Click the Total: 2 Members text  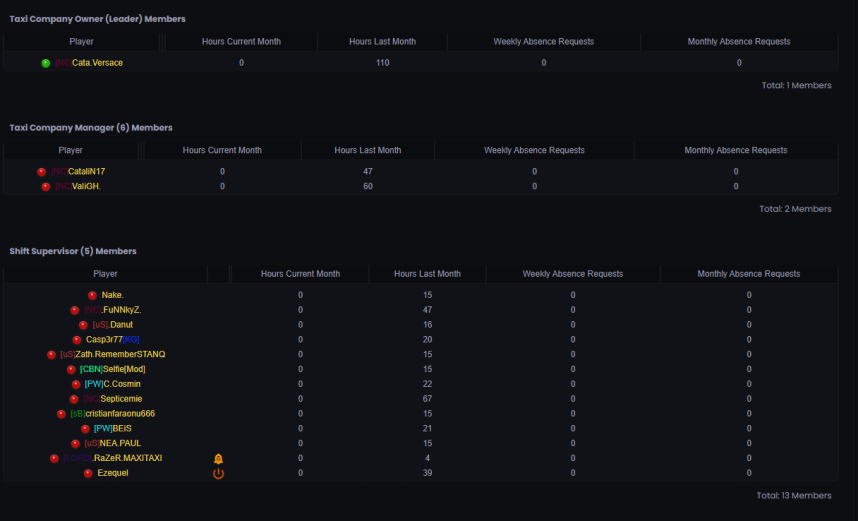point(795,209)
